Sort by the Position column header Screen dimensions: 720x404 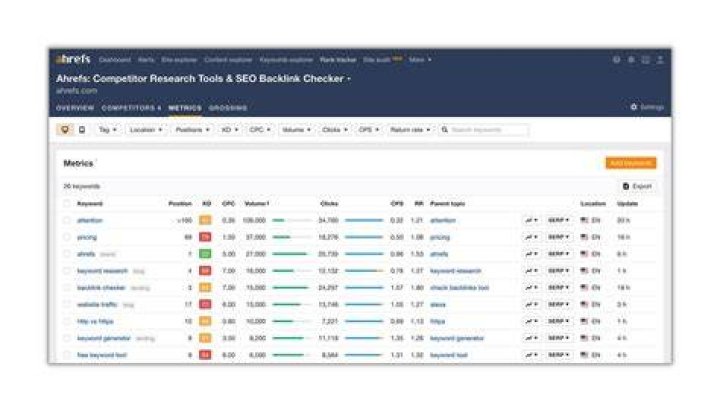pos(180,203)
